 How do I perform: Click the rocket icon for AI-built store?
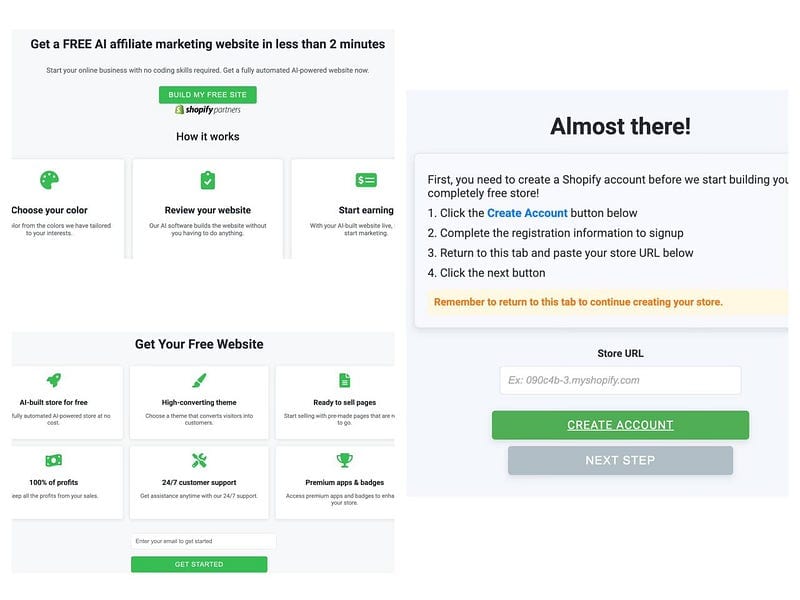pyautogui.click(x=54, y=380)
